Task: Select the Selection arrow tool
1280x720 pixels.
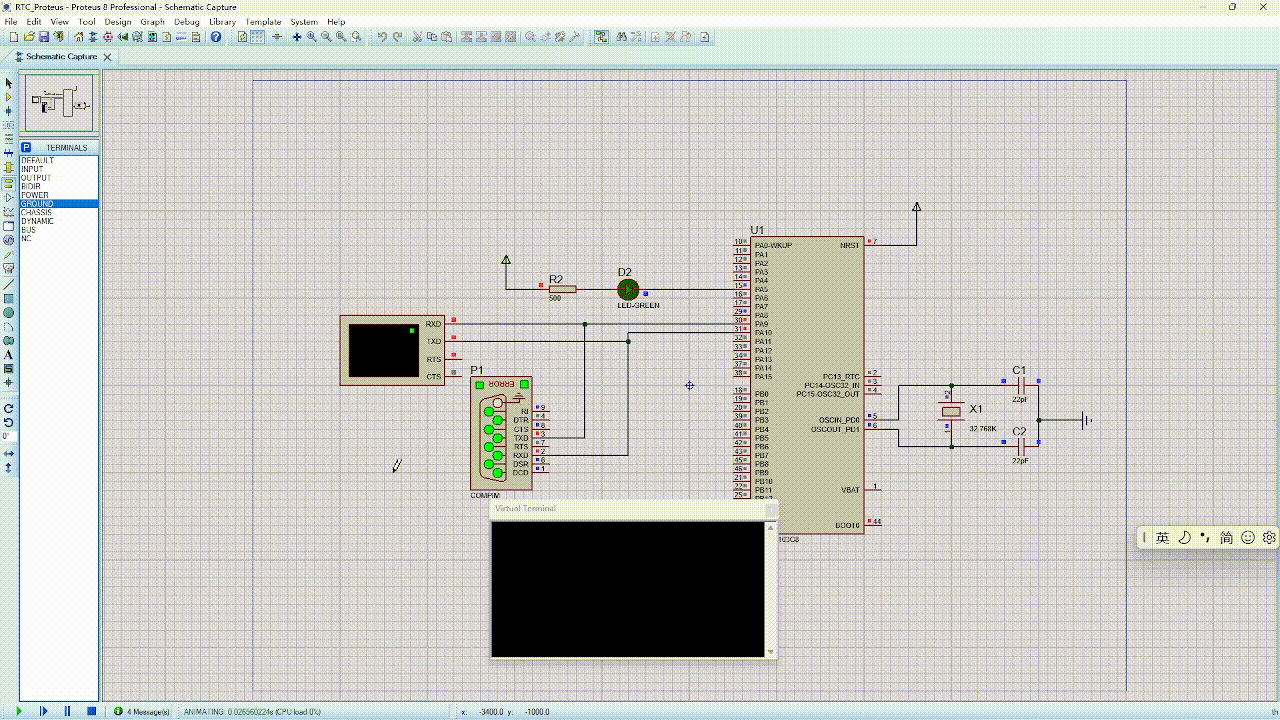Action: [x=9, y=82]
